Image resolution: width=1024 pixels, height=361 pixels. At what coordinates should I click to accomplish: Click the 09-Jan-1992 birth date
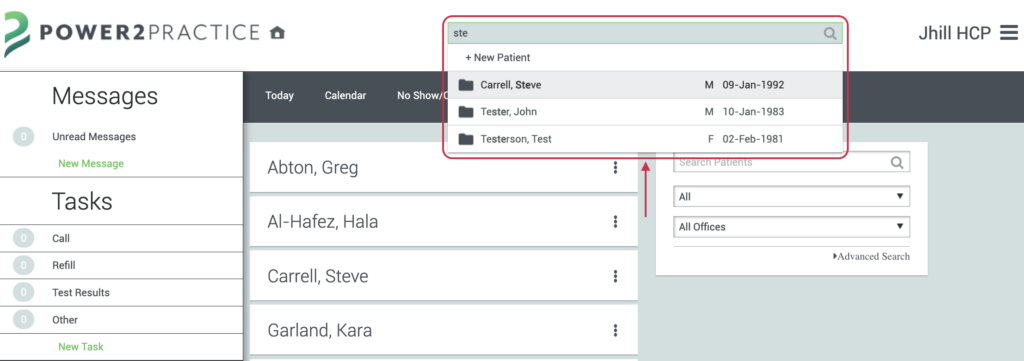(753, 85)
